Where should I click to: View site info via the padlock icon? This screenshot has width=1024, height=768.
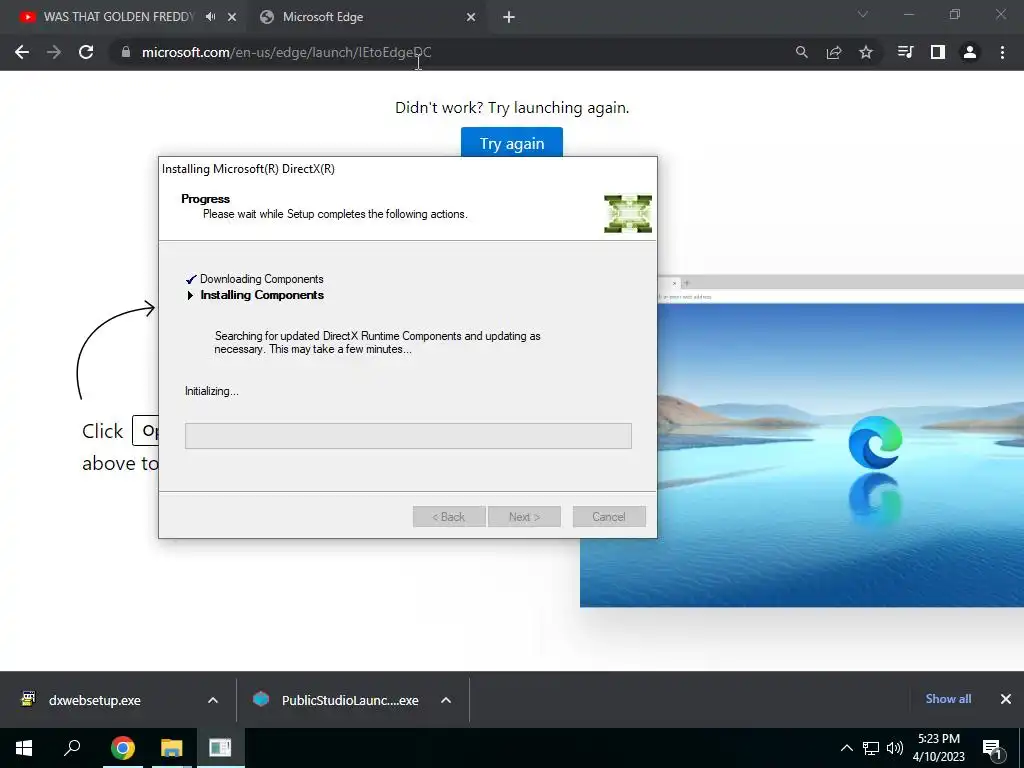[126, 52]
